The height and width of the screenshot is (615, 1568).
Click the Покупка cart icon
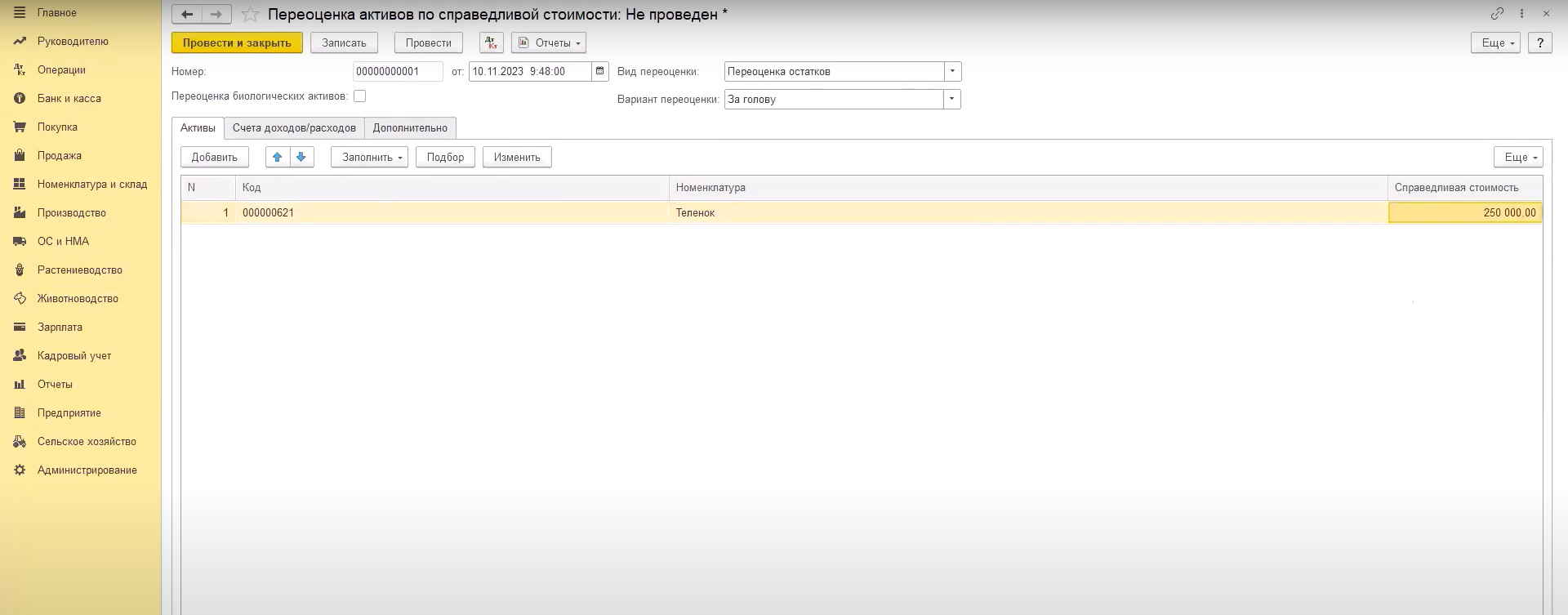pos(20,127)
